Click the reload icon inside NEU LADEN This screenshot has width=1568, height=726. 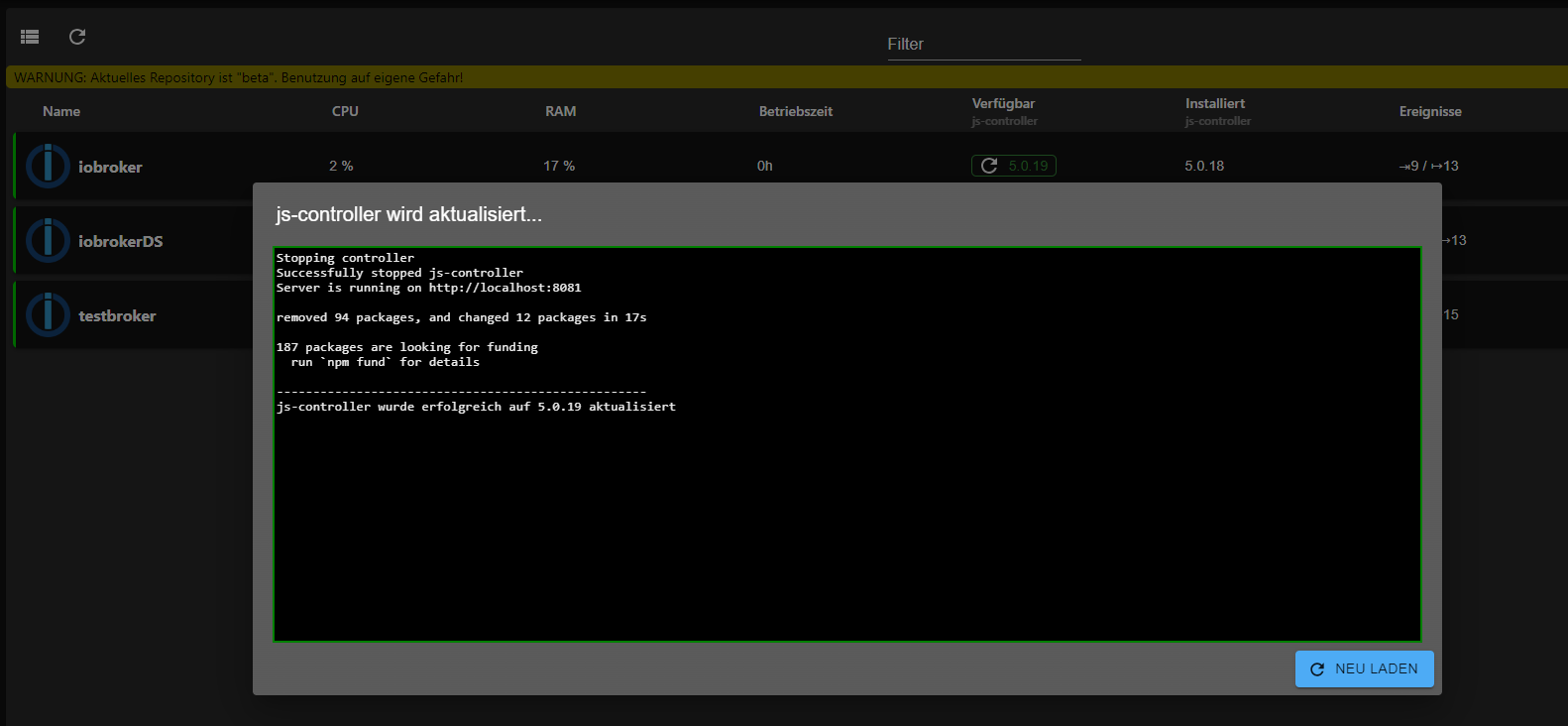[x=1317, y=669]
